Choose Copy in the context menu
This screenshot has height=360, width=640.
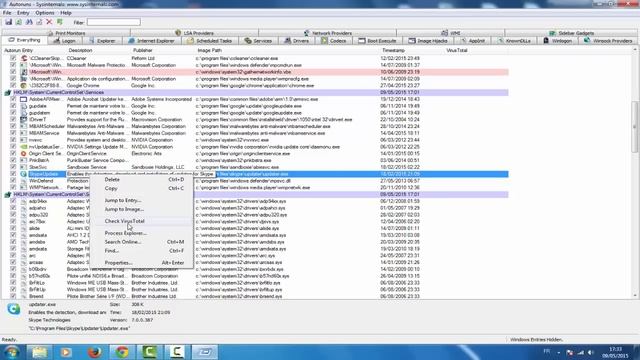(x=141, y=189)
